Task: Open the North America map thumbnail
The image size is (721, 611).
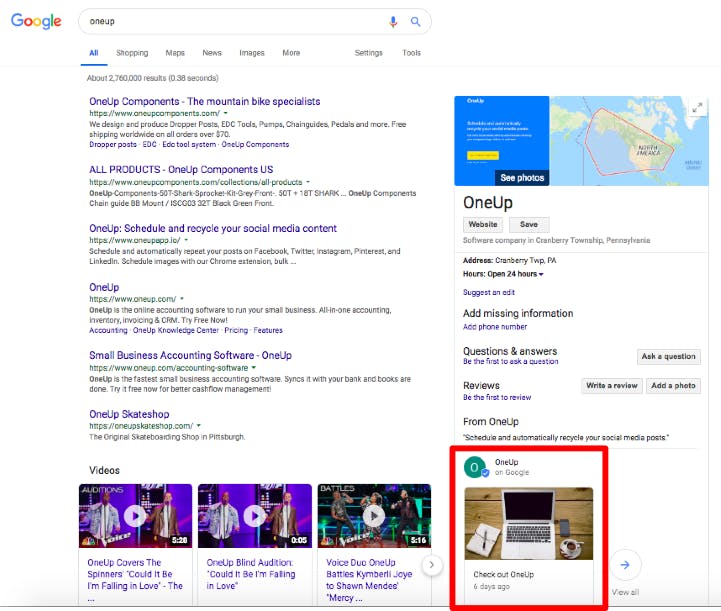Action: [x=629, y=141]
